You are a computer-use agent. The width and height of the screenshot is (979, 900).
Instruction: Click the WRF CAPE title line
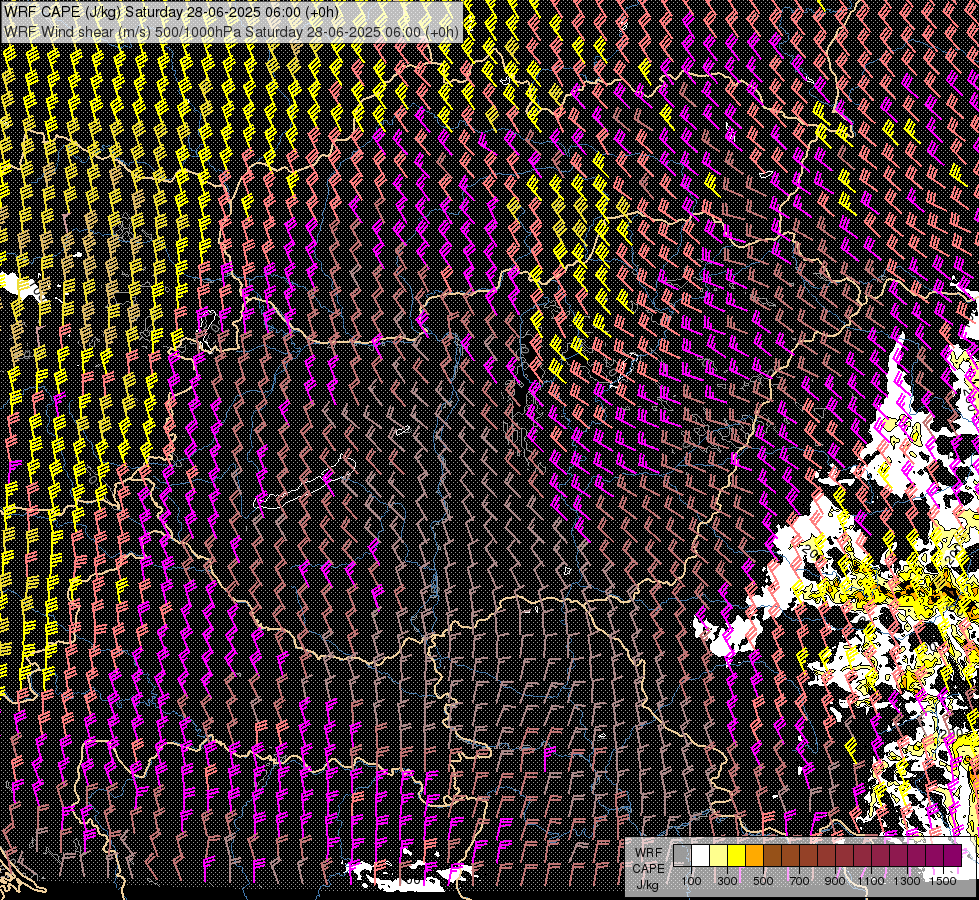point(171,12)
